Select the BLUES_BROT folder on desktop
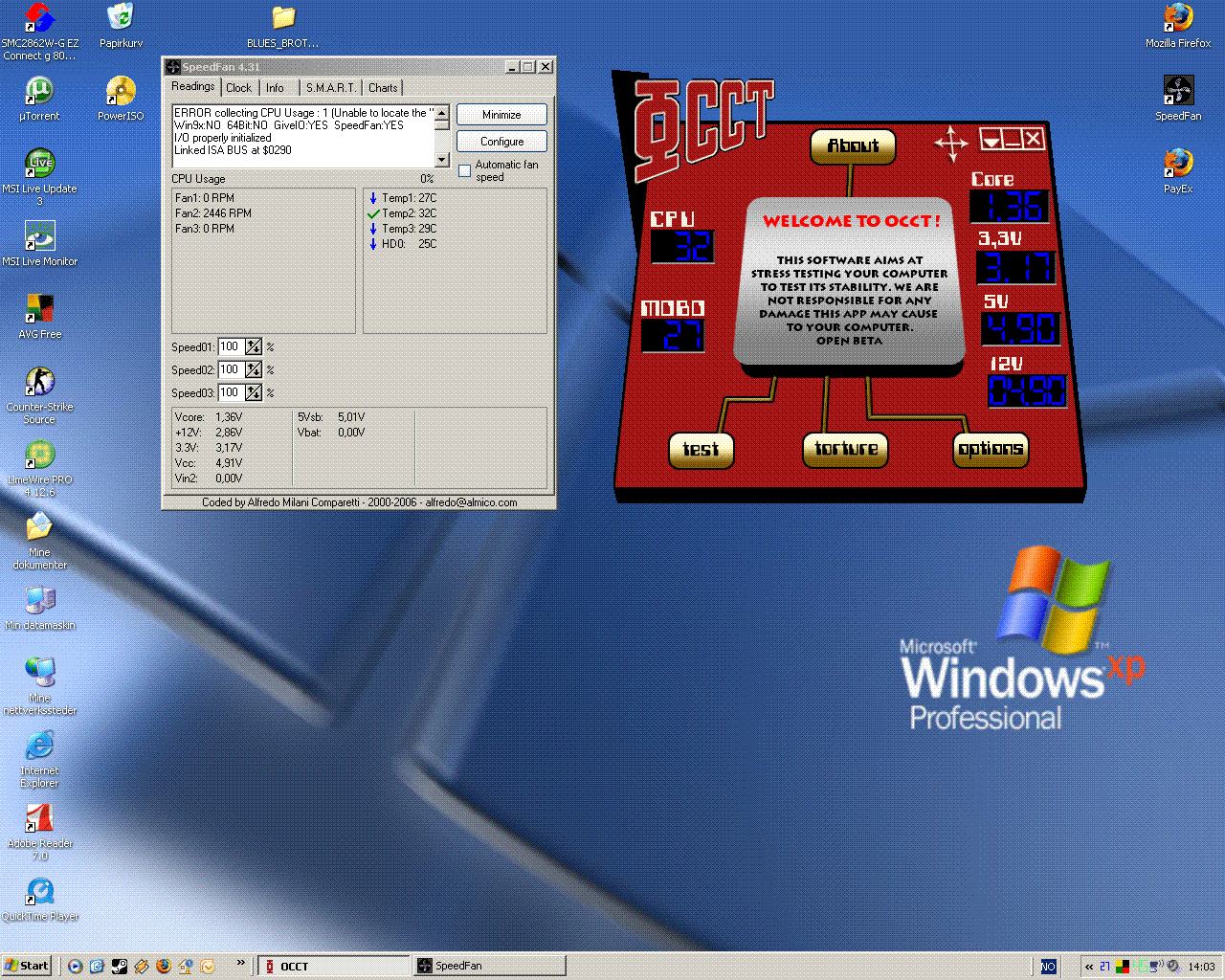This screenshot has width=1225, height=980. click(283, 26)
